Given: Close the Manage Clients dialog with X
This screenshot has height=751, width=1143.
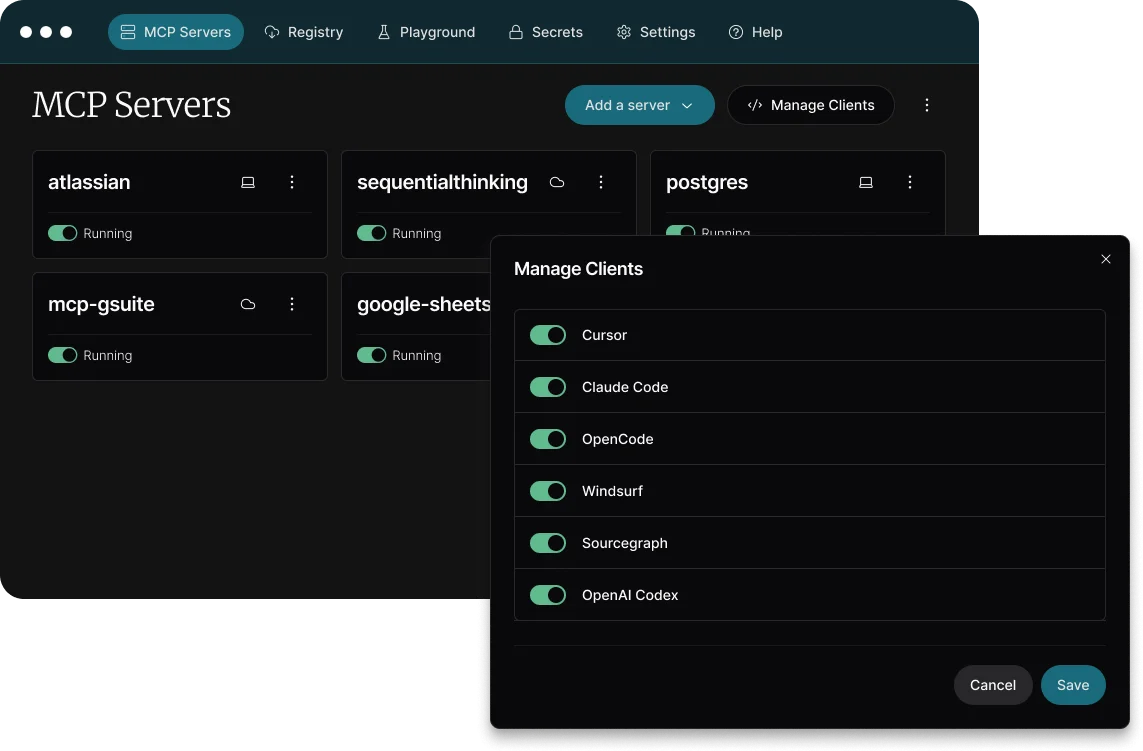Looking at the screenshot, I should click(x=1105, y=259).
